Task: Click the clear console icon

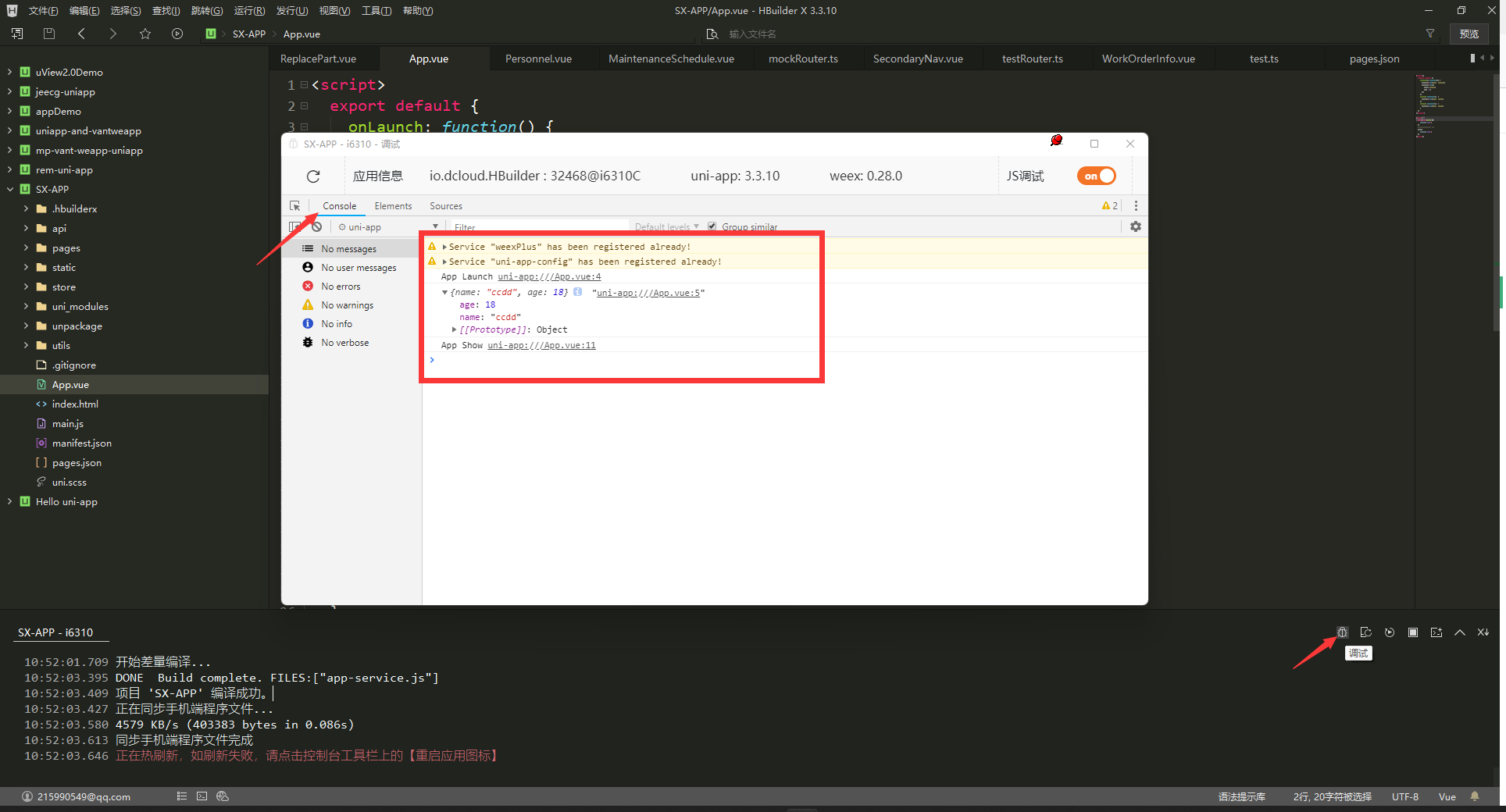Action: (316, 227)
